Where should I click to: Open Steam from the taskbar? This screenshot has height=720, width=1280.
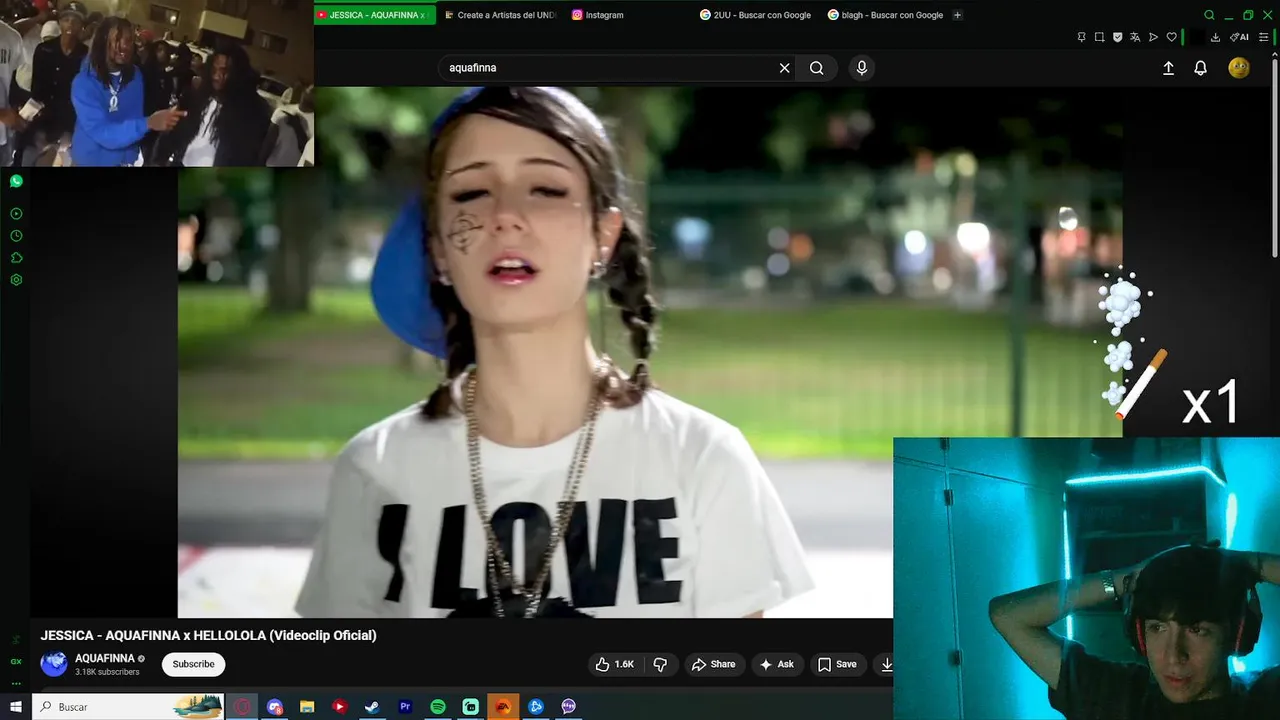coord(372,706)
